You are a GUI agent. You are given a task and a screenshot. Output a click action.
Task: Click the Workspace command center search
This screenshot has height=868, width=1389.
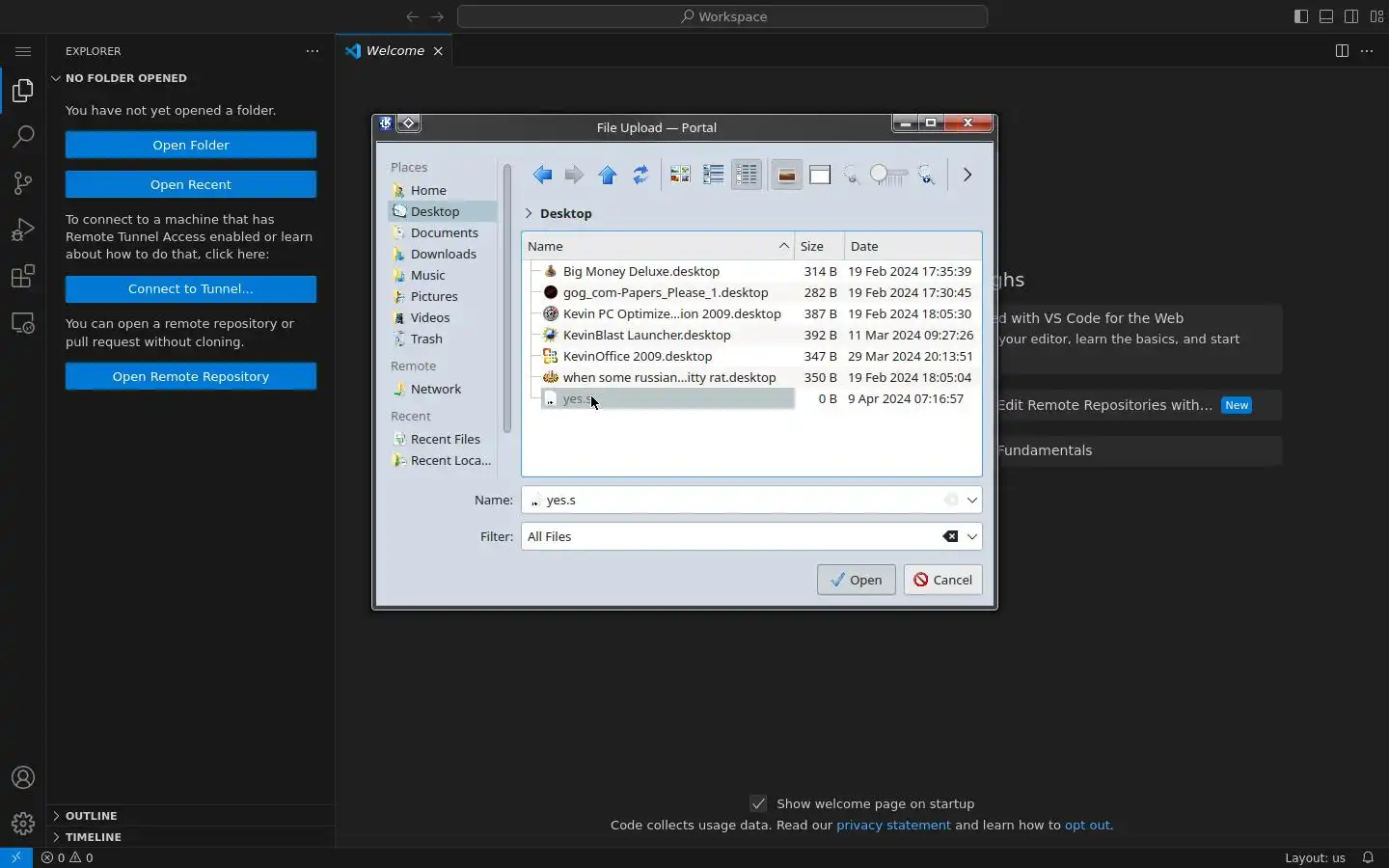(x=722, y=16)
